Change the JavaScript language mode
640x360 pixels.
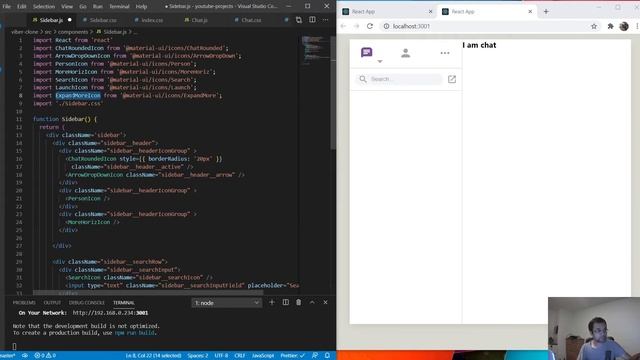262,356
